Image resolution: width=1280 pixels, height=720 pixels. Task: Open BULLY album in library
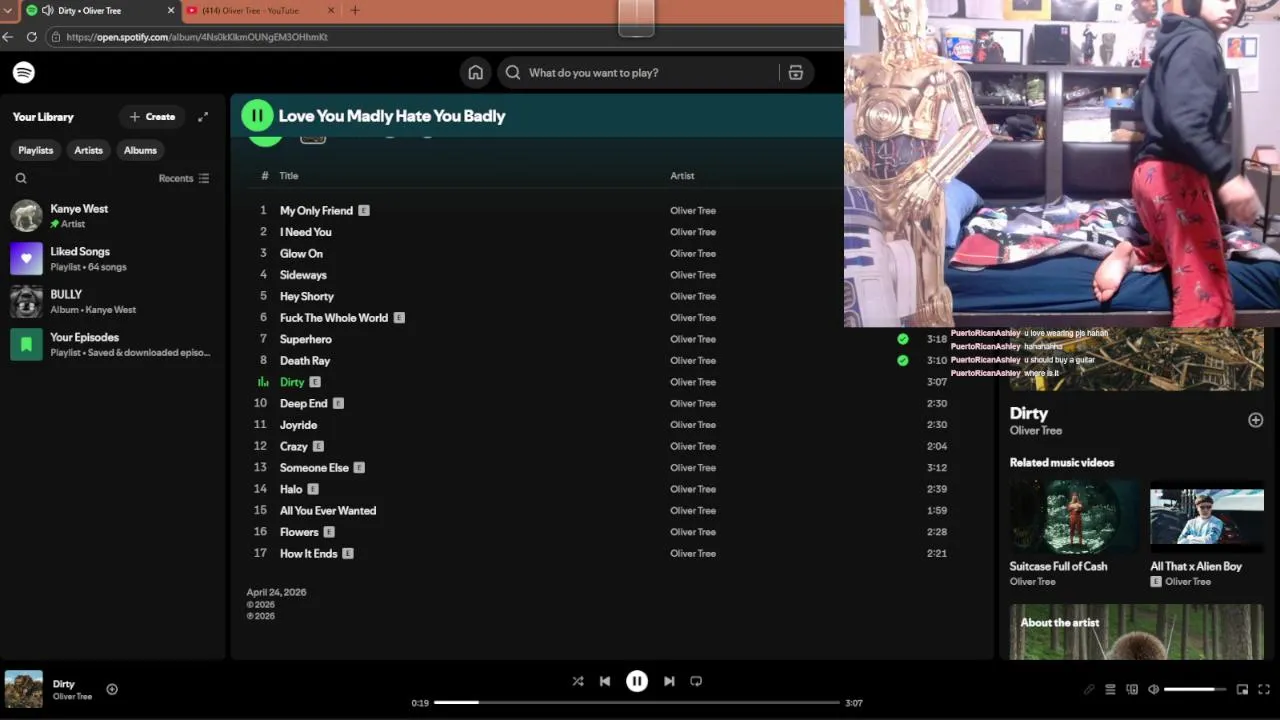click(x=112, y=302)
